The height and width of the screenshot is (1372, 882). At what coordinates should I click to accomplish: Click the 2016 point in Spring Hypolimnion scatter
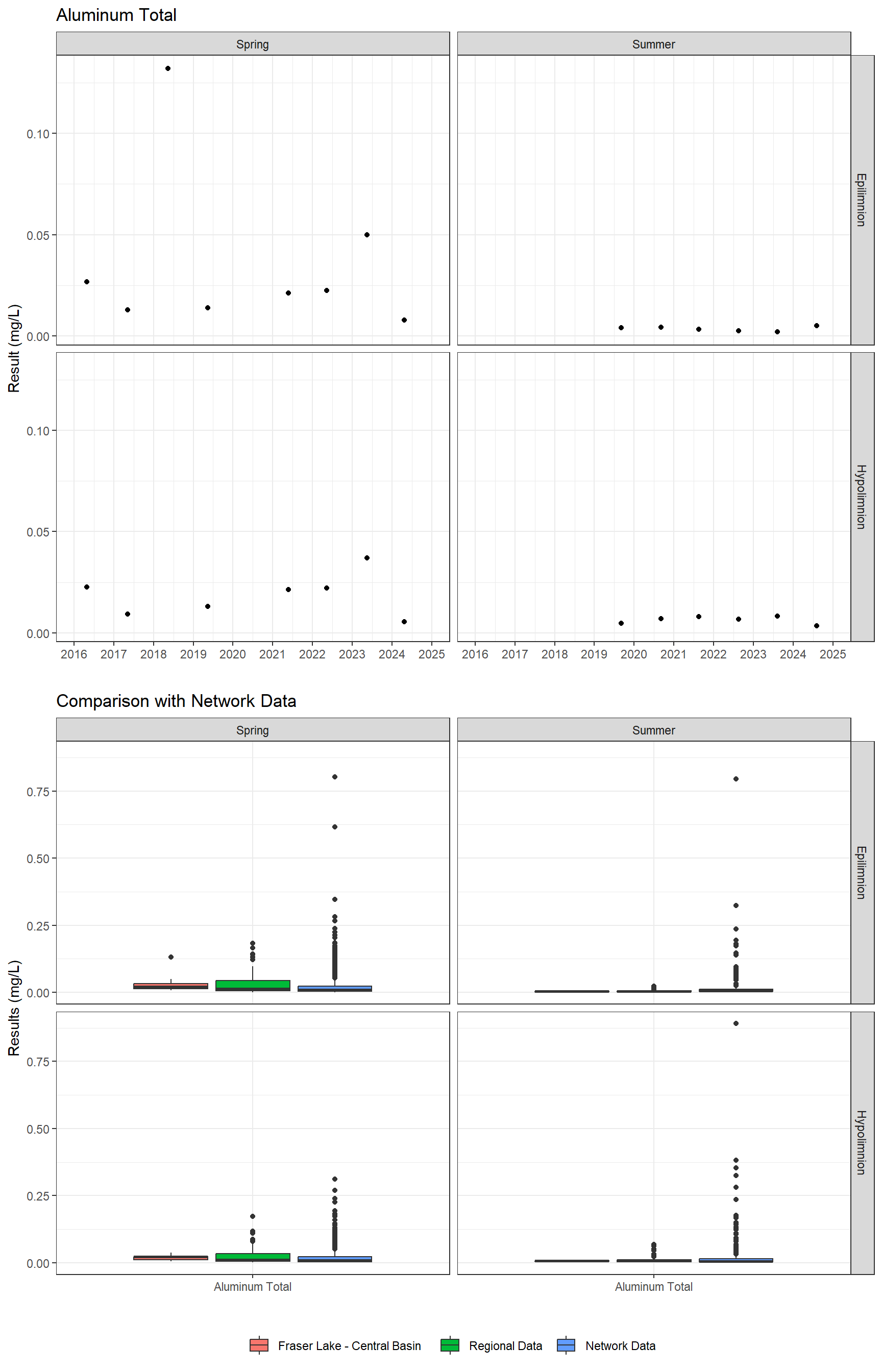pos(86,587)
